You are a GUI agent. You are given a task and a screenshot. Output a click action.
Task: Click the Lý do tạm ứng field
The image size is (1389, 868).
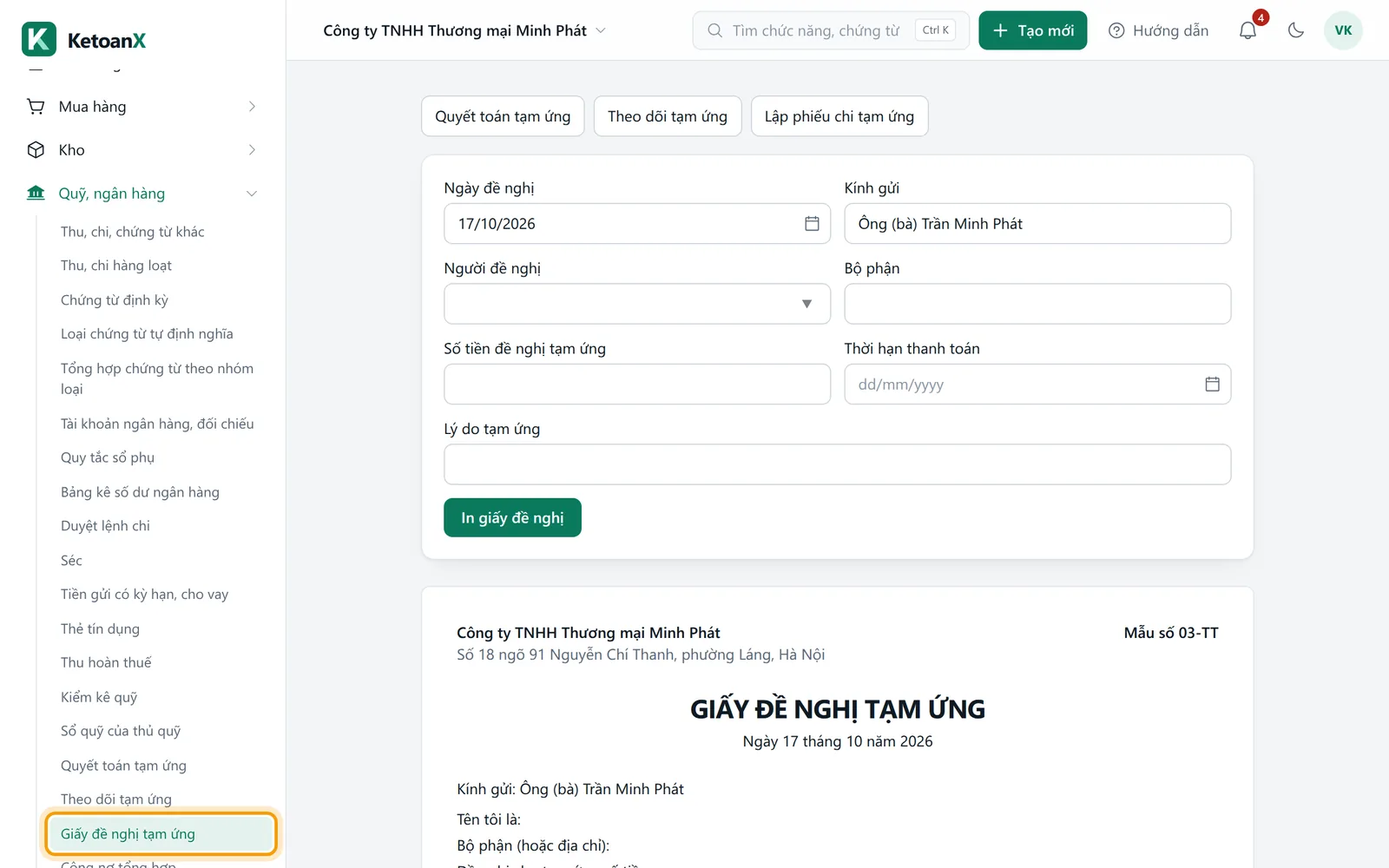click(x=838, y=464)
